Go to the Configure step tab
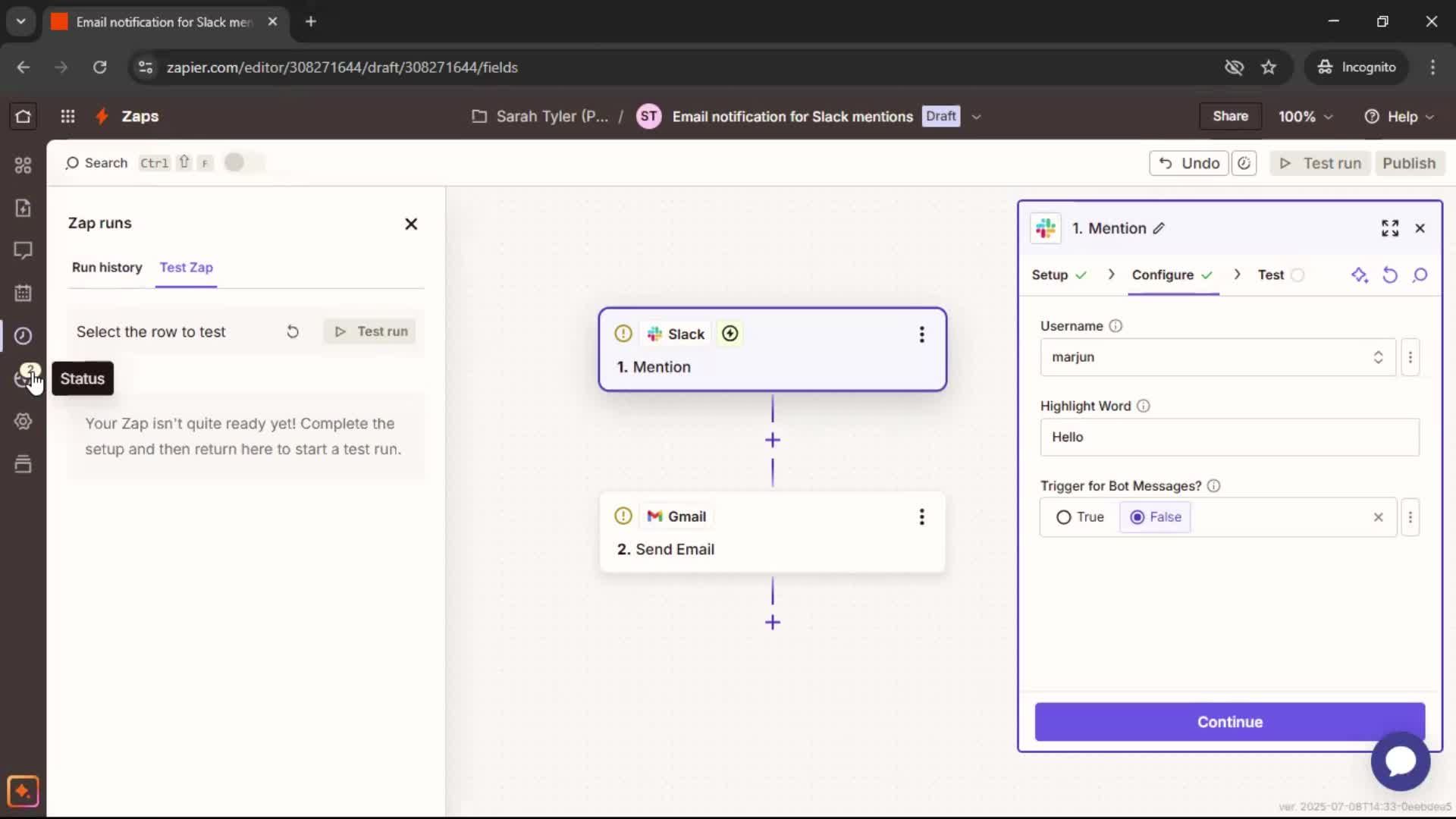The width and height of the screenshot is (1456, 819). pos(1172,275)
